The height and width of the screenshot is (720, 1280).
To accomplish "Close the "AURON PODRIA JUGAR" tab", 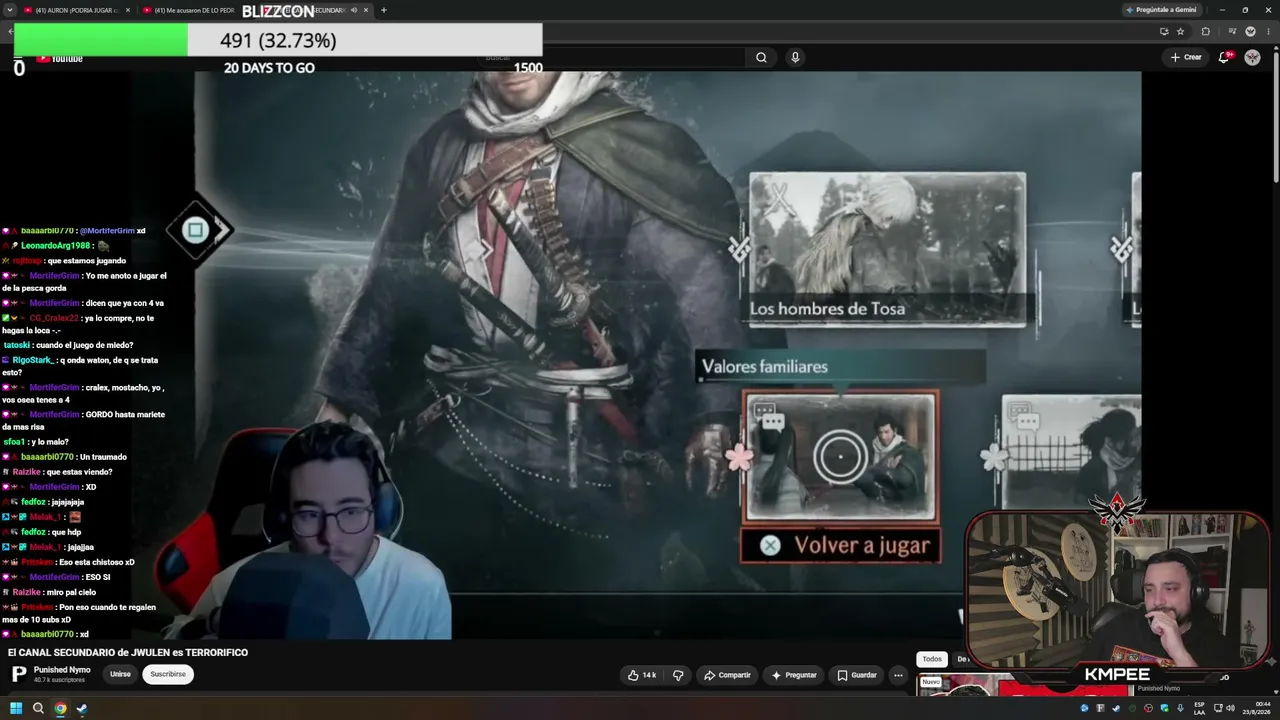I will [128, 10].
